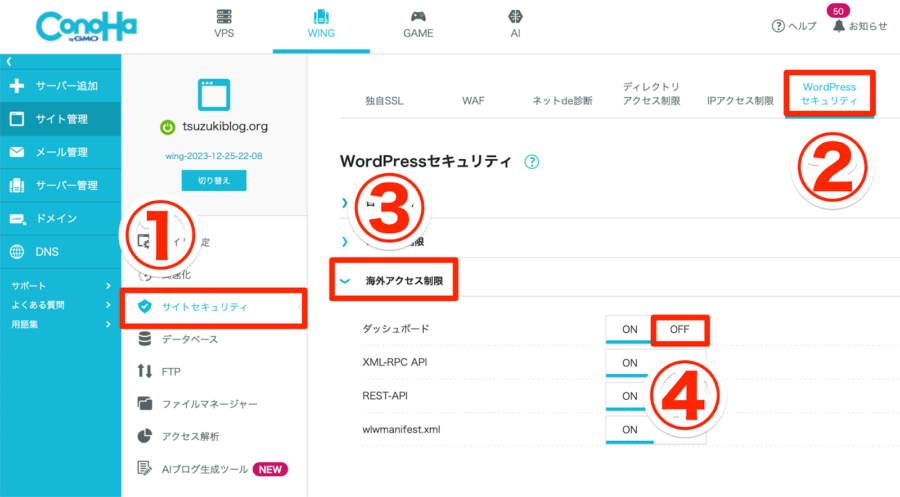This screenshot has height=497, width=900.
Task: Click the XML-RPC API label
Action: coord(395,362)
